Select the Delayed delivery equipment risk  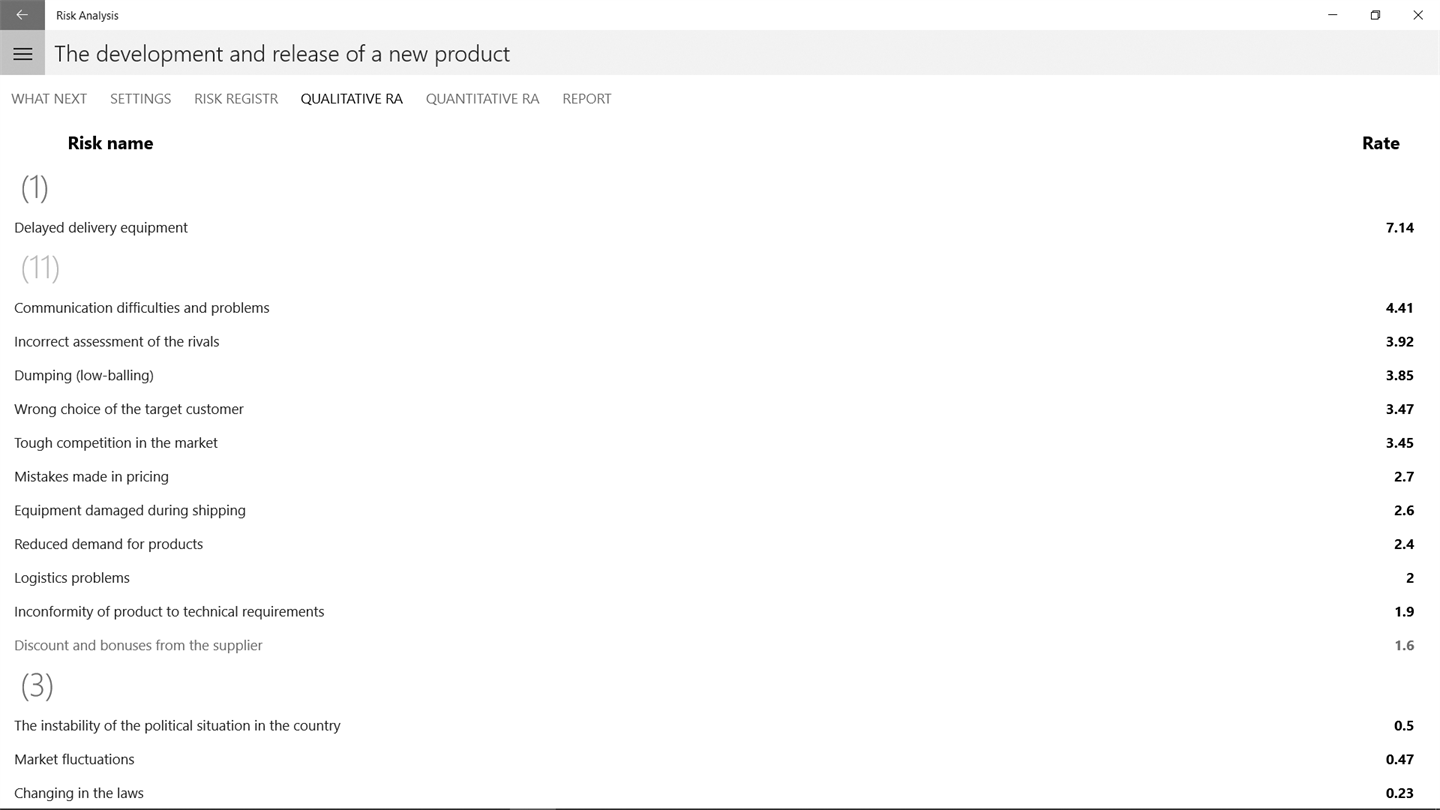pos(101,228)
